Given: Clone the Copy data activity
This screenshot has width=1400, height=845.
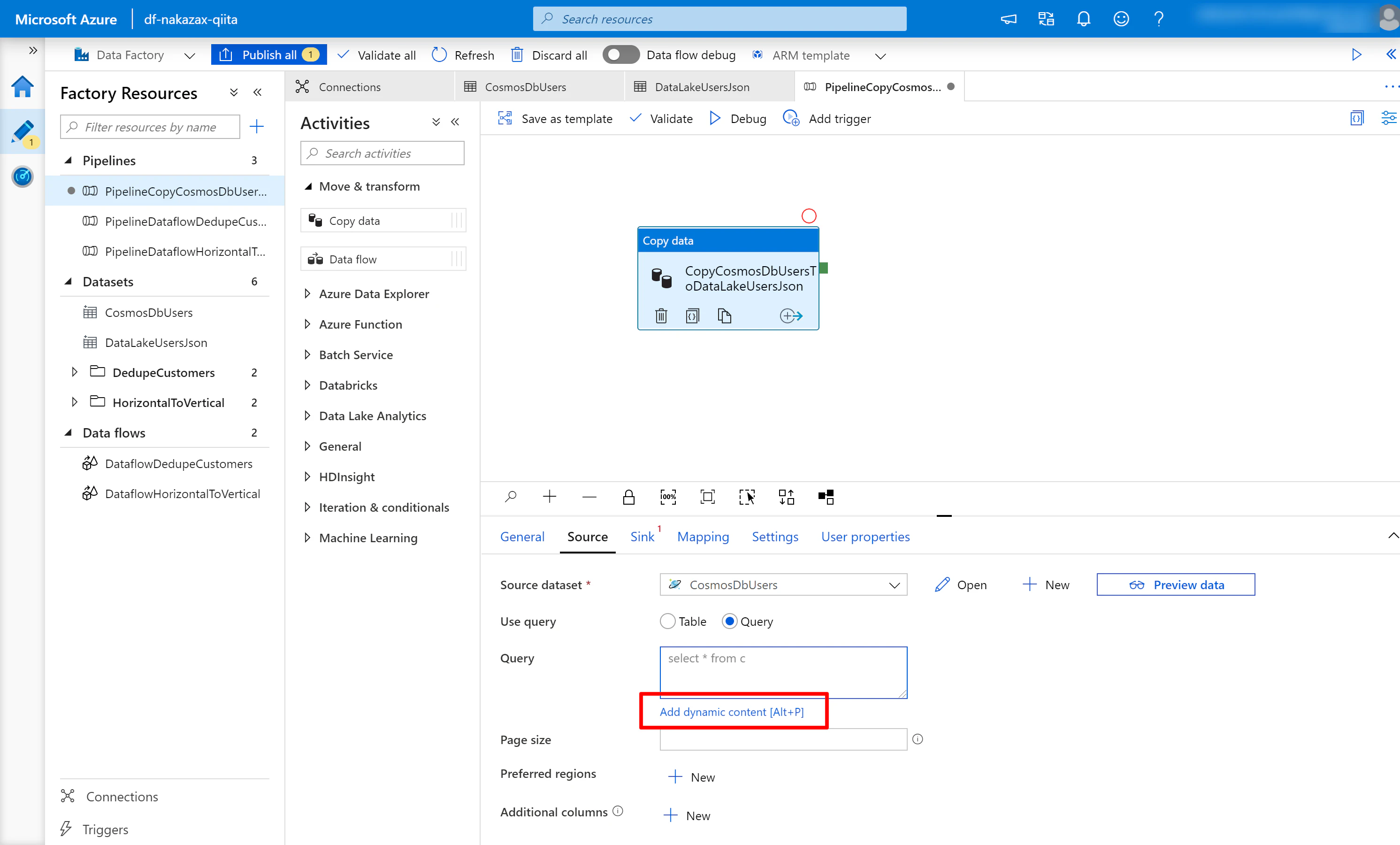Looking at the screenshot, I should (x=724, y=316).
